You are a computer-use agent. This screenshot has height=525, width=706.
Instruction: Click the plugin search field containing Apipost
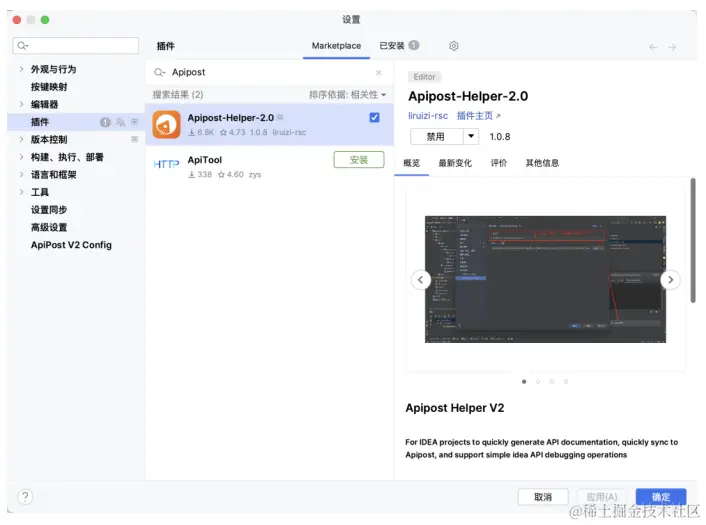269,72
